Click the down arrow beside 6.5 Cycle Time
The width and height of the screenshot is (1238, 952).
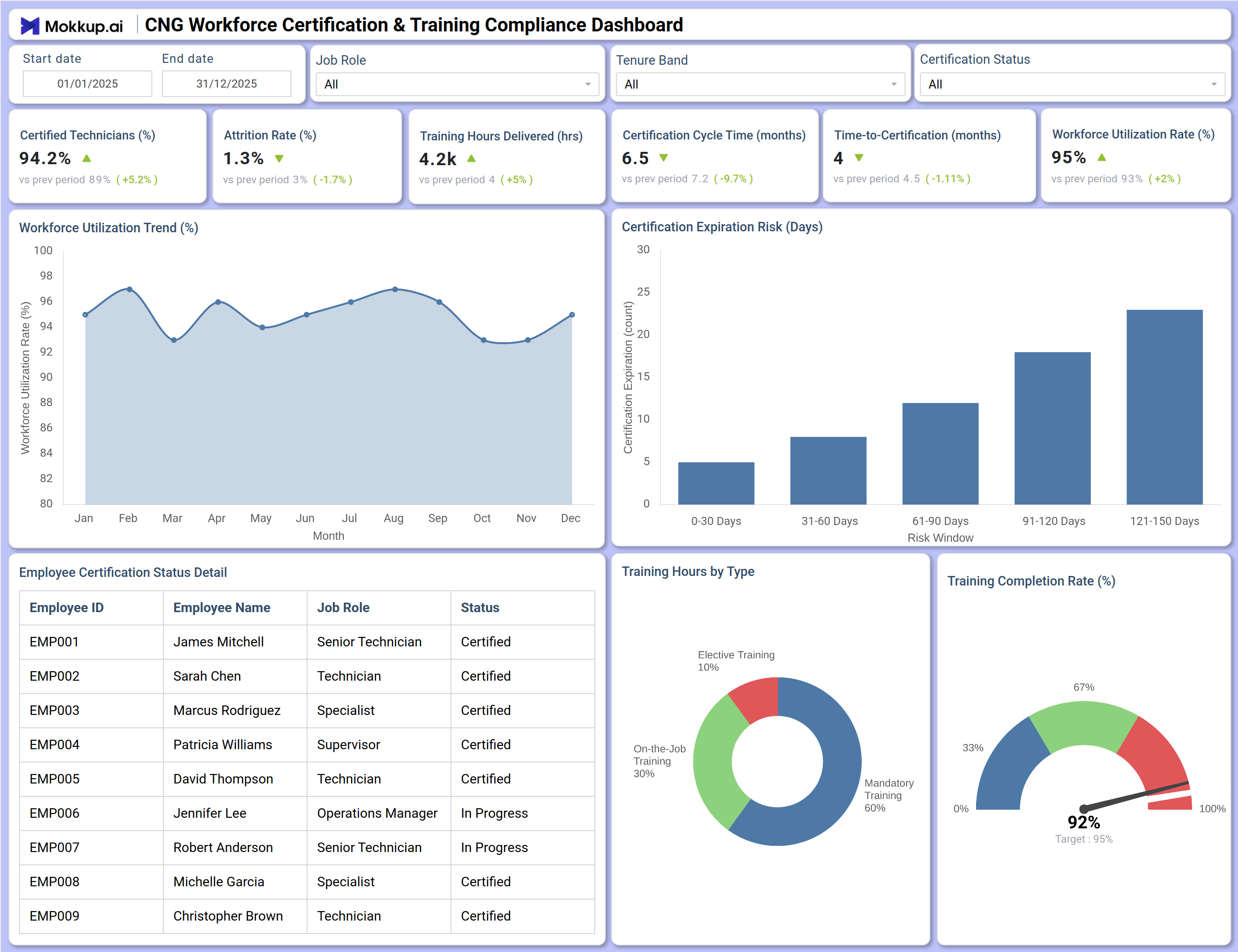664,158
